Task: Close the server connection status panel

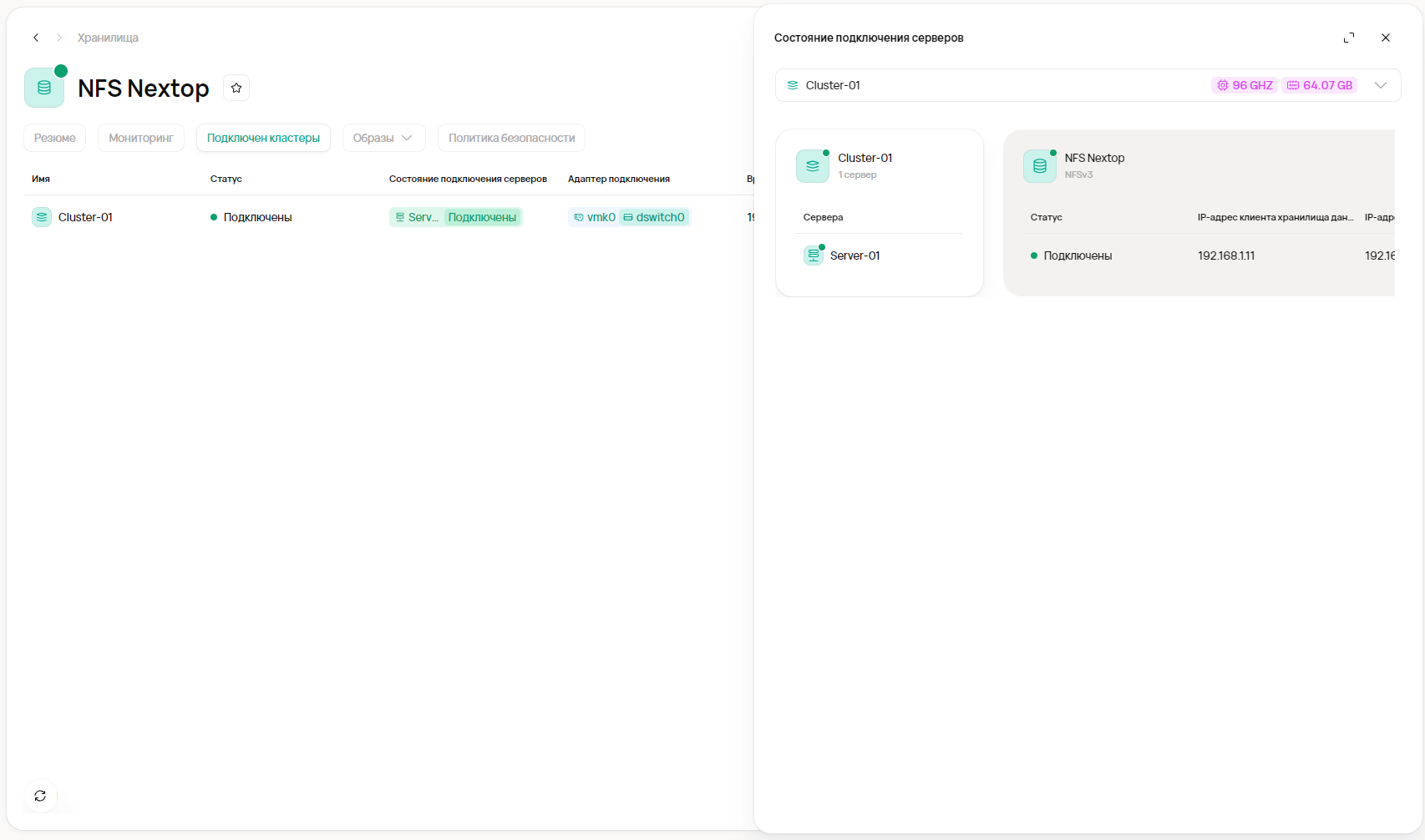Action: click(1386, 38)
